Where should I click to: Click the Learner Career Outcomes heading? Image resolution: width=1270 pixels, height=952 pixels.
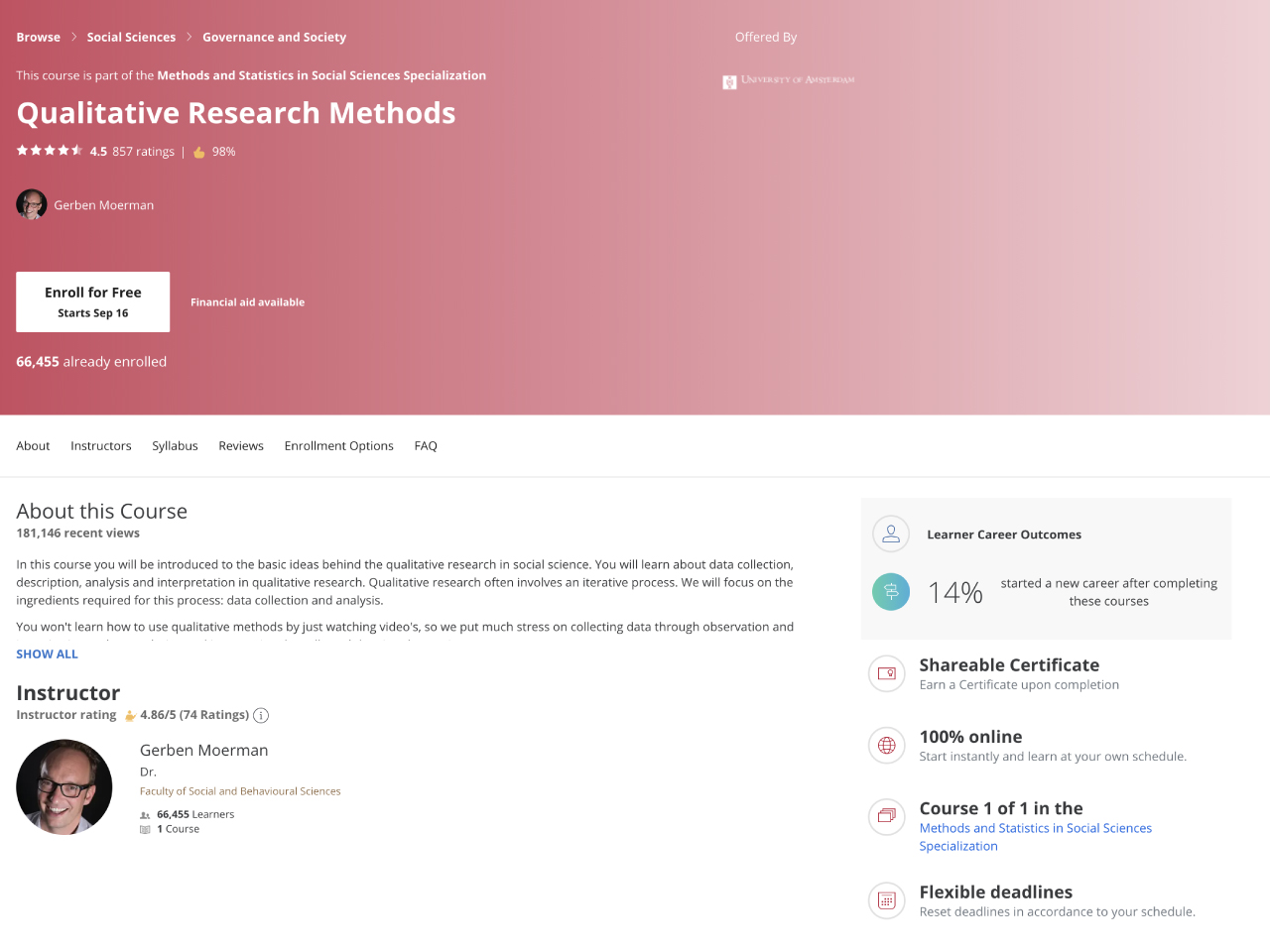(1004, 535)
